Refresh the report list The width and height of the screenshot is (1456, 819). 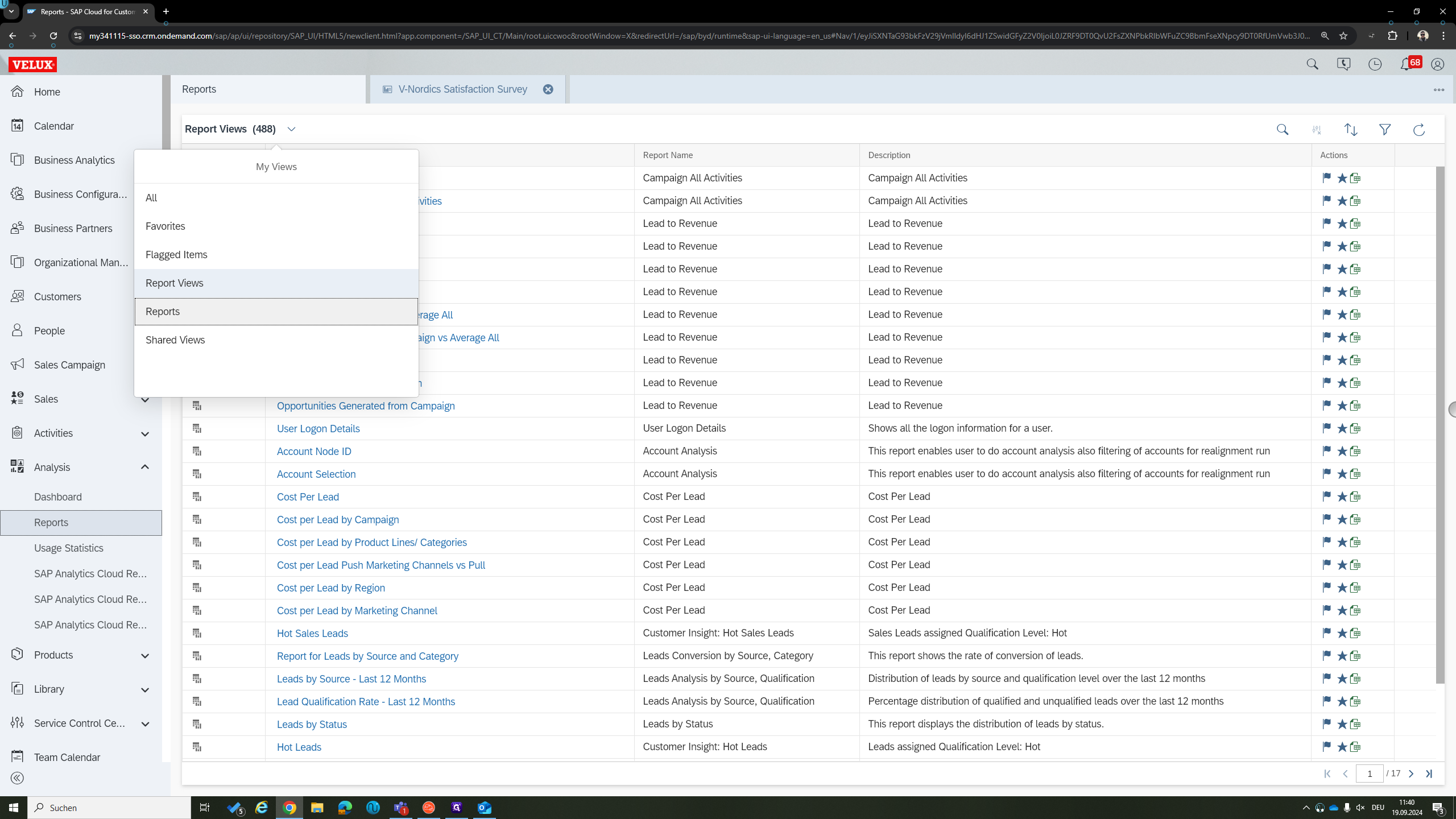click(1419, 130)
